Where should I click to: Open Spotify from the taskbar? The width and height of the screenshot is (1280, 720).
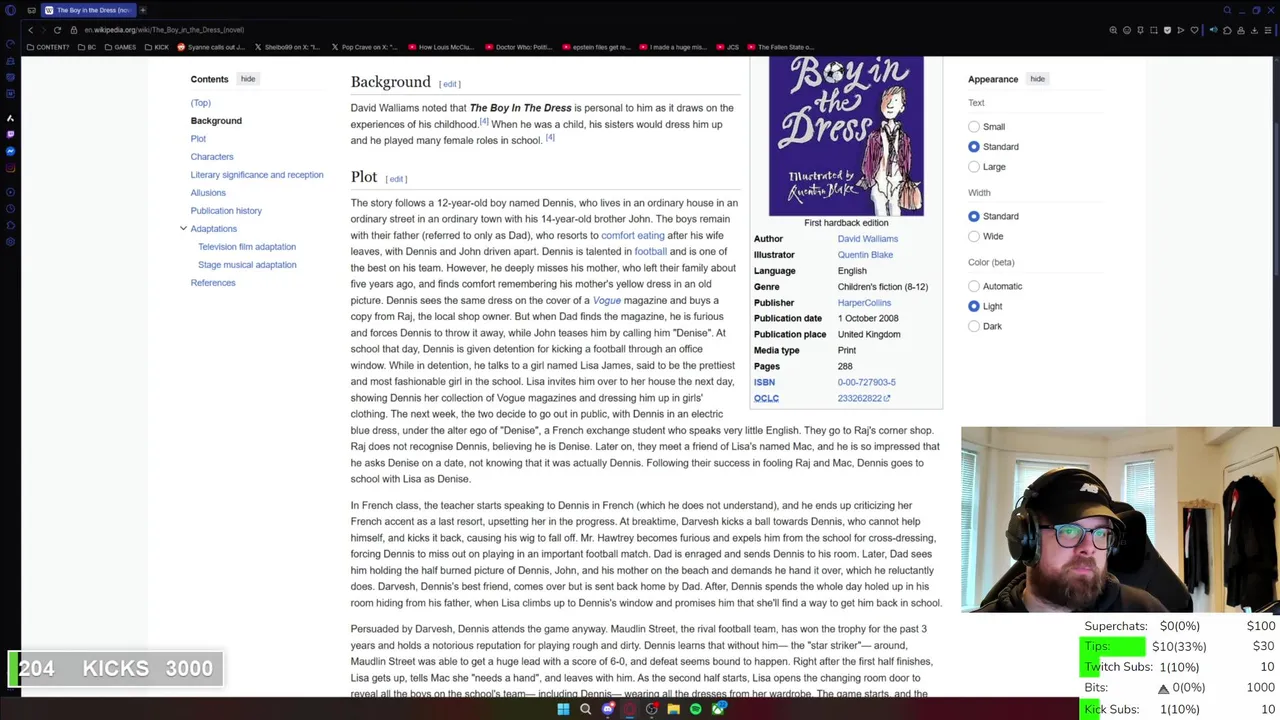point(696,709)
